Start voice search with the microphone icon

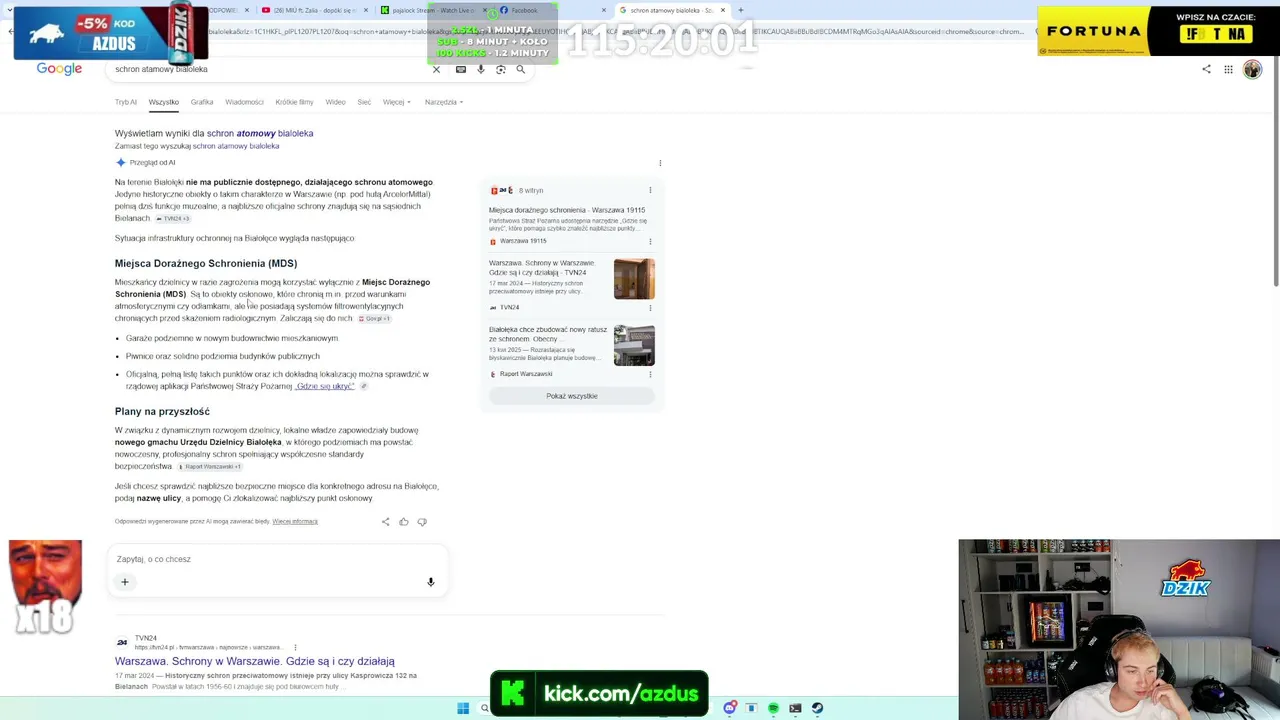[481, 70]
